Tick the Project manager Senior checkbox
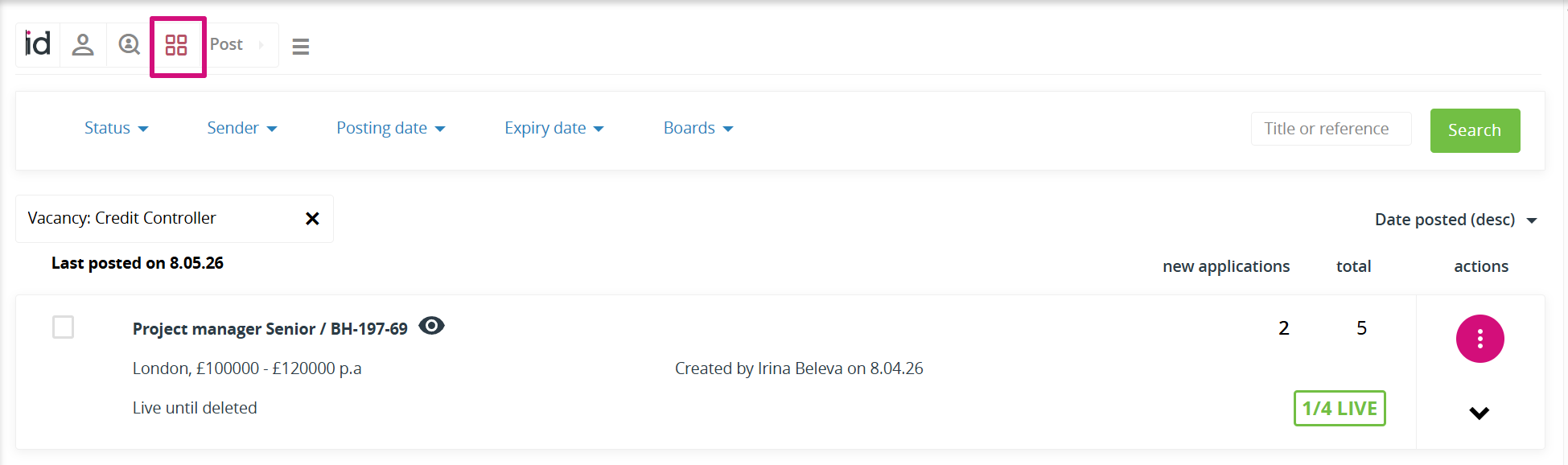The image size is (1568, 465). point(63,327)
